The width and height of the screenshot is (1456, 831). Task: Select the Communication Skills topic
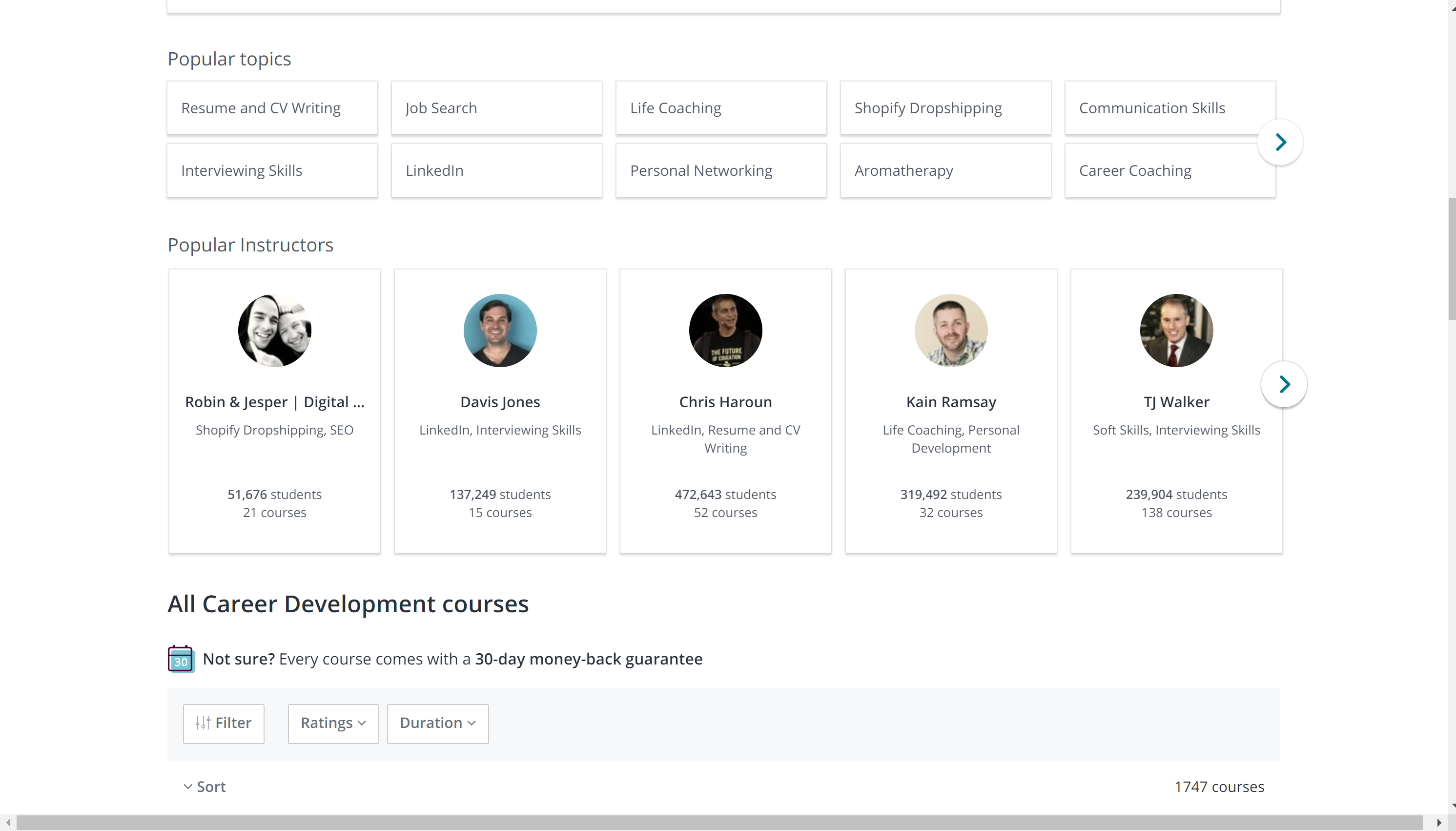click(x=1169, y=107)
